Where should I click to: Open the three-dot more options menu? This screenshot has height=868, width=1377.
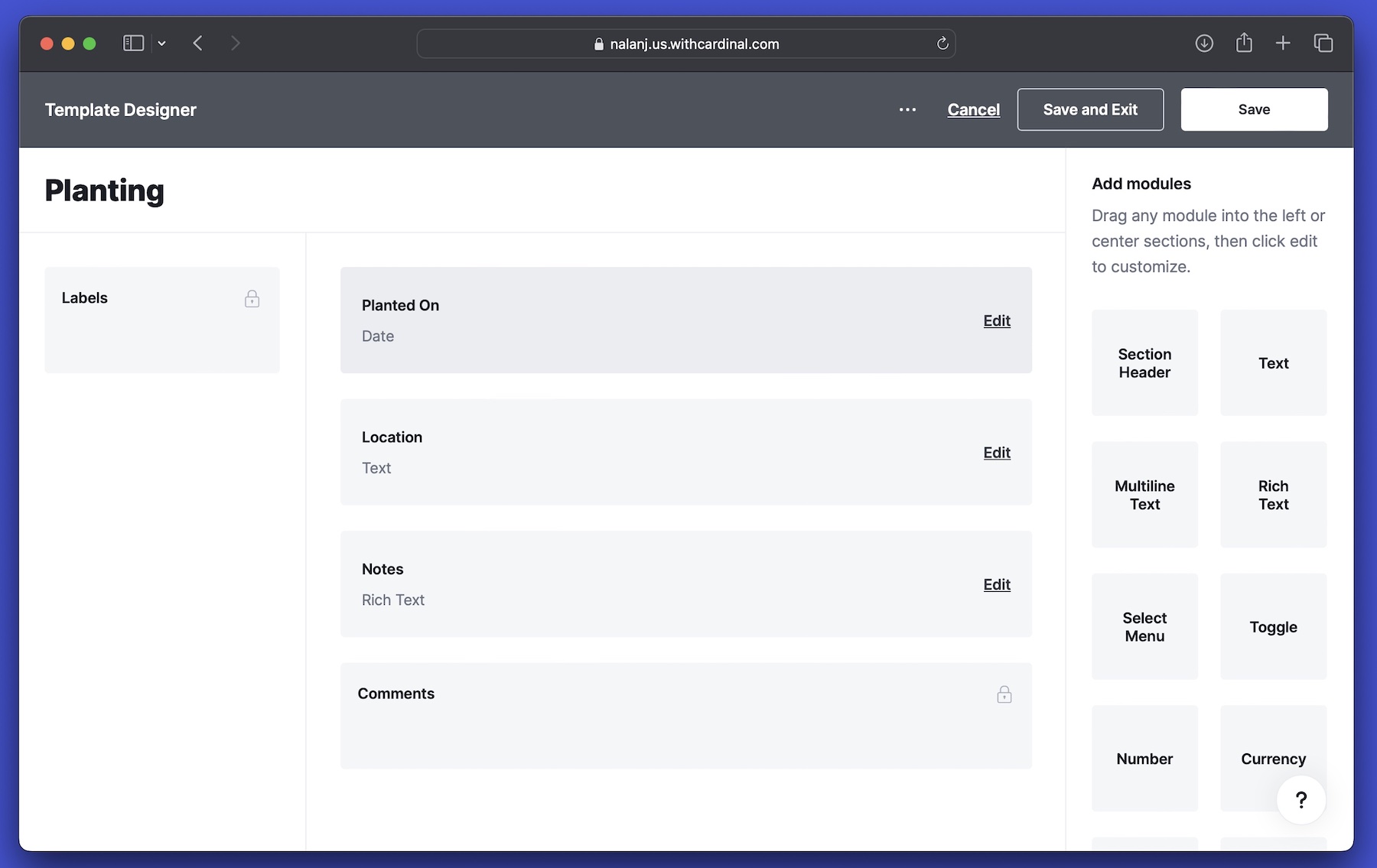point(907,109)
